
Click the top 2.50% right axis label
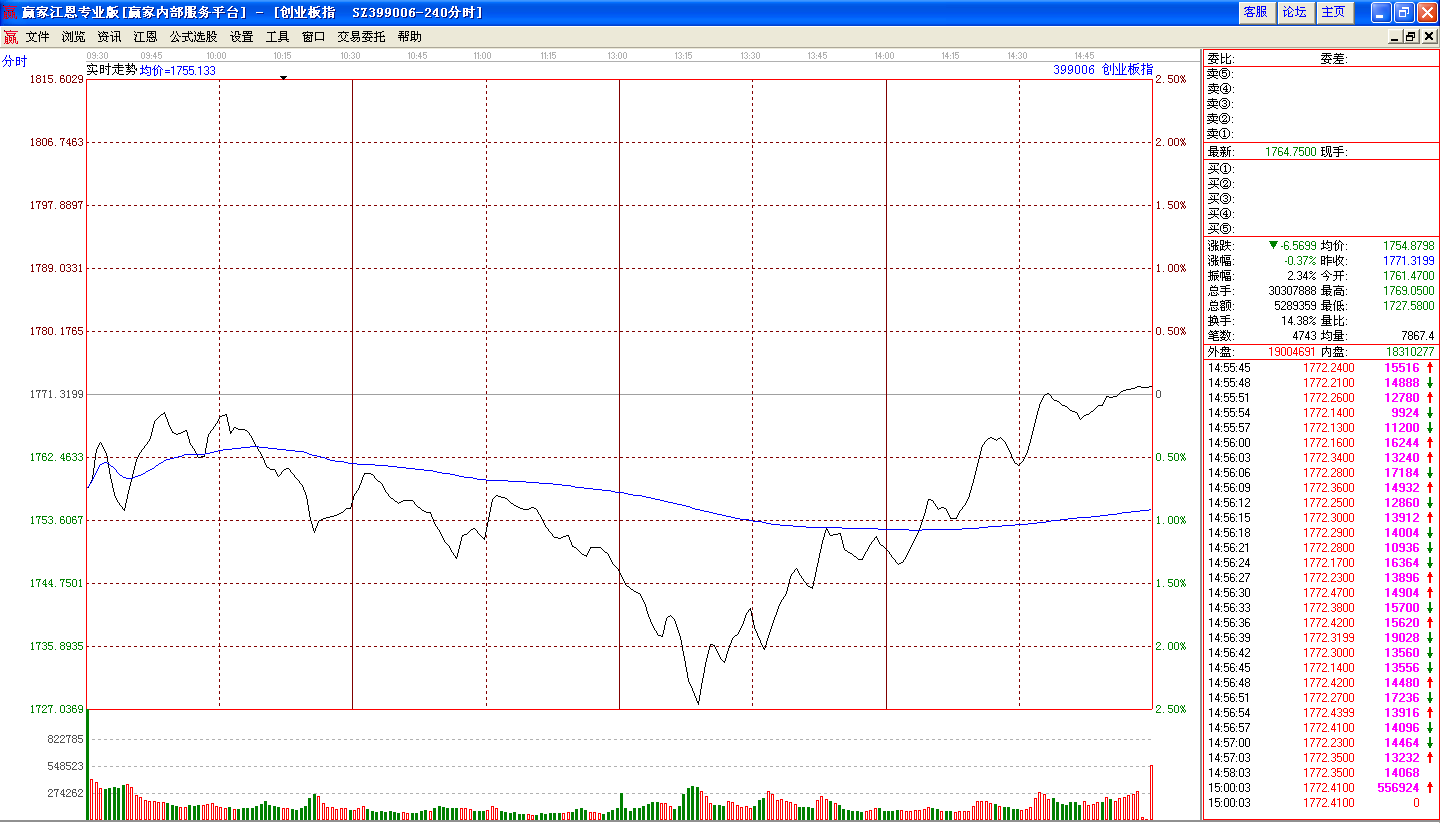[1170, 79]
